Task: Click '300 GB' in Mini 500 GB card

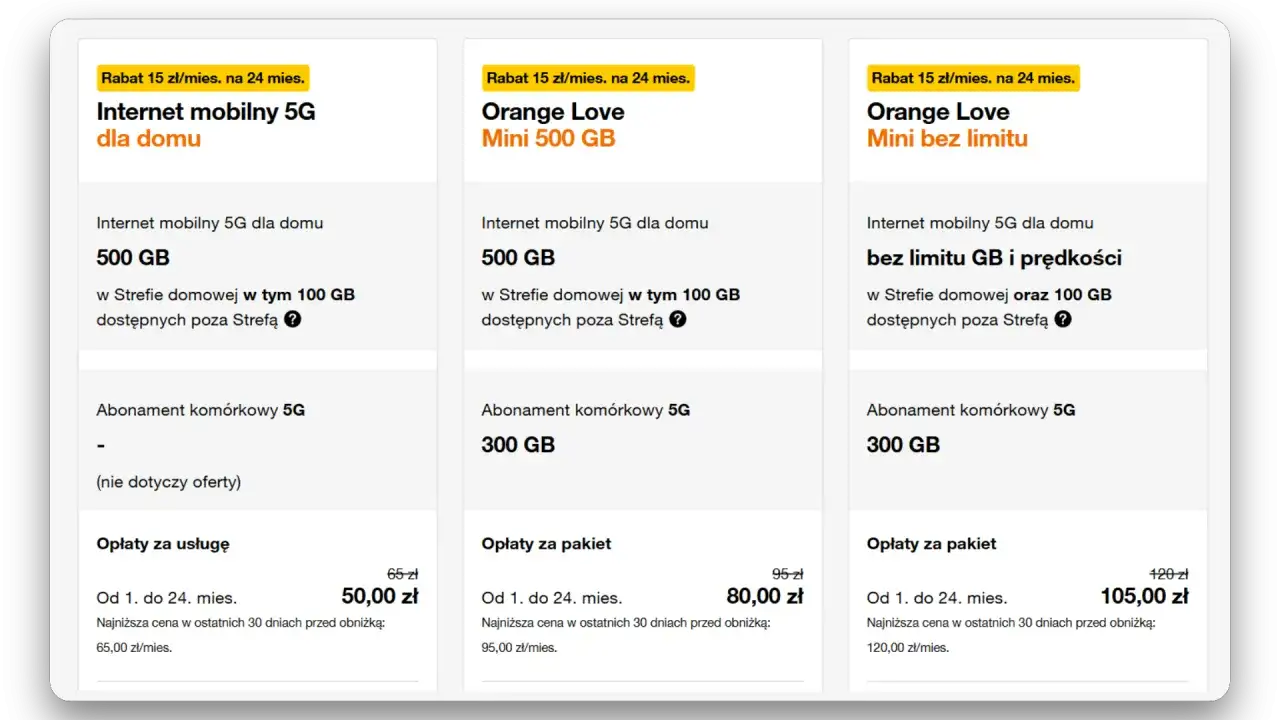Action: point(518,444)
